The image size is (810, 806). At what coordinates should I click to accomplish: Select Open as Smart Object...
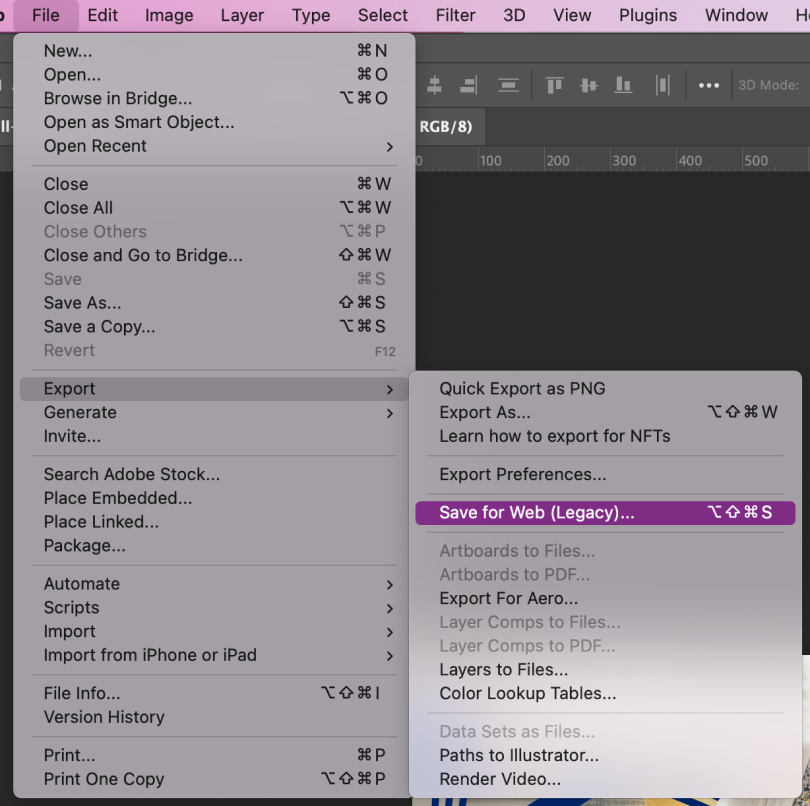pyautogui.click(x=214, y=122)
